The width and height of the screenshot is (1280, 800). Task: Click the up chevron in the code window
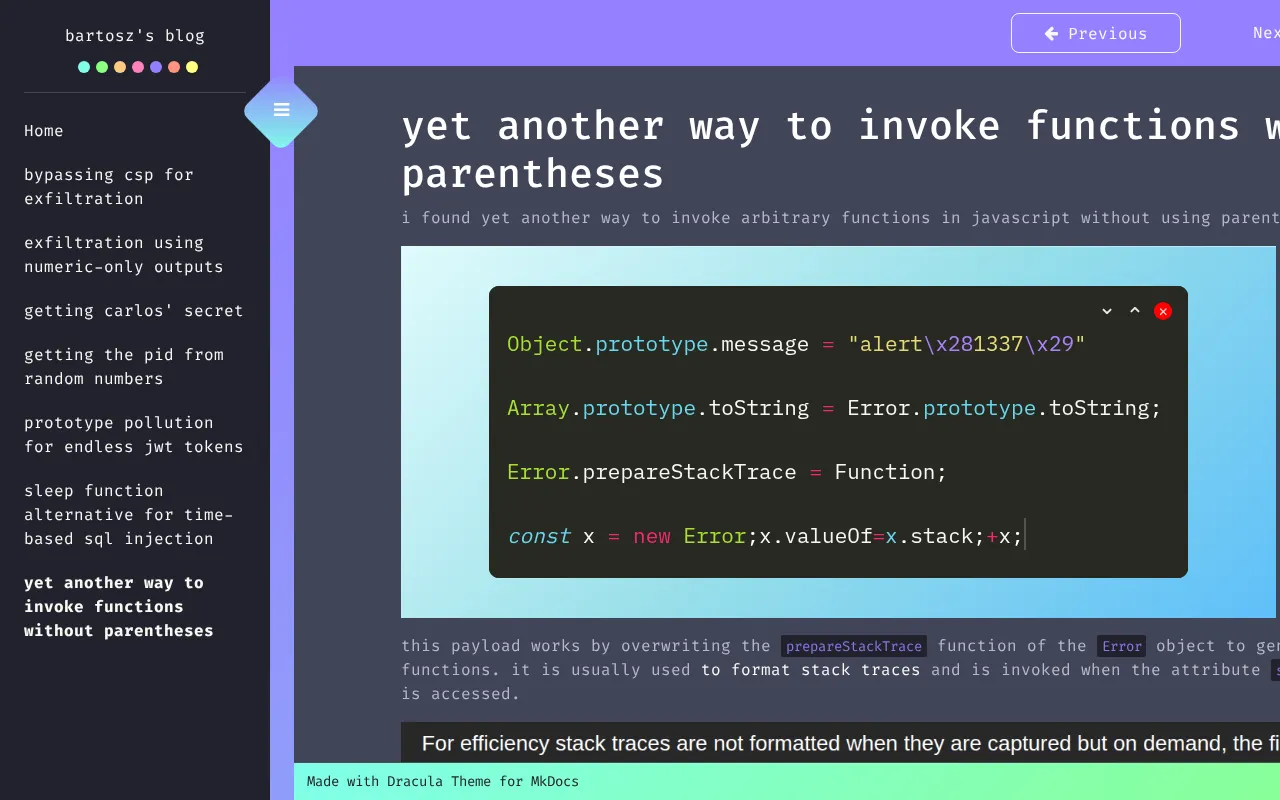1135,311
